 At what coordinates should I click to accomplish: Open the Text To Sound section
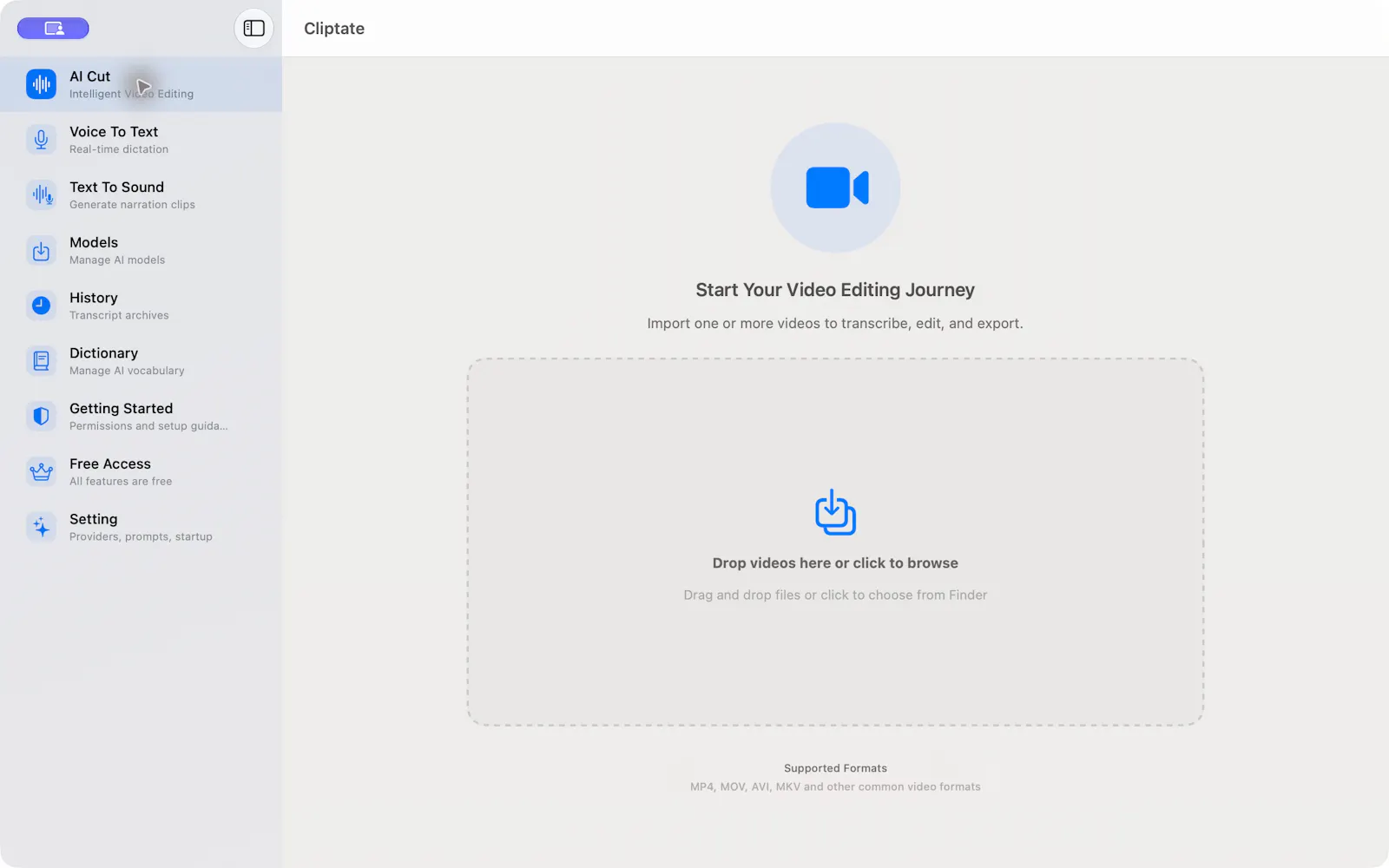(x=141, y=195)
